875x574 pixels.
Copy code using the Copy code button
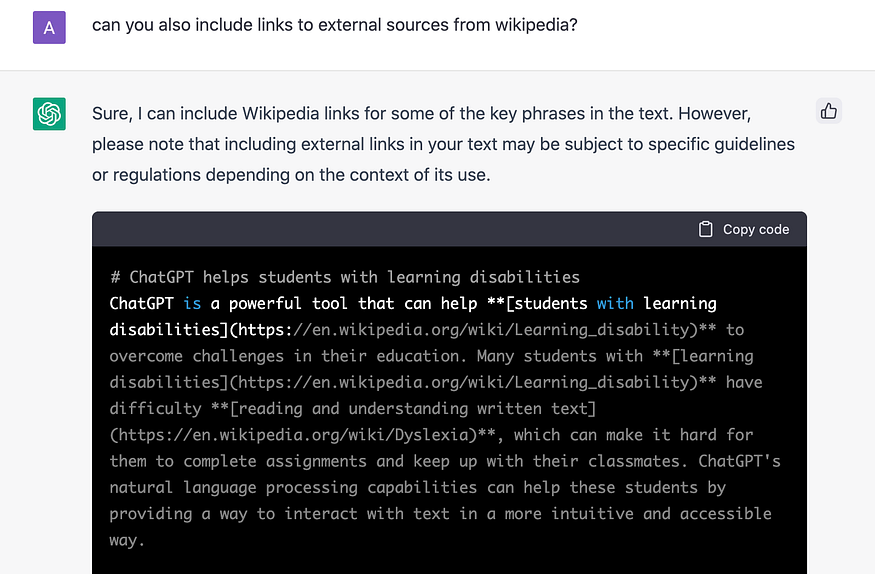[744, 229]
